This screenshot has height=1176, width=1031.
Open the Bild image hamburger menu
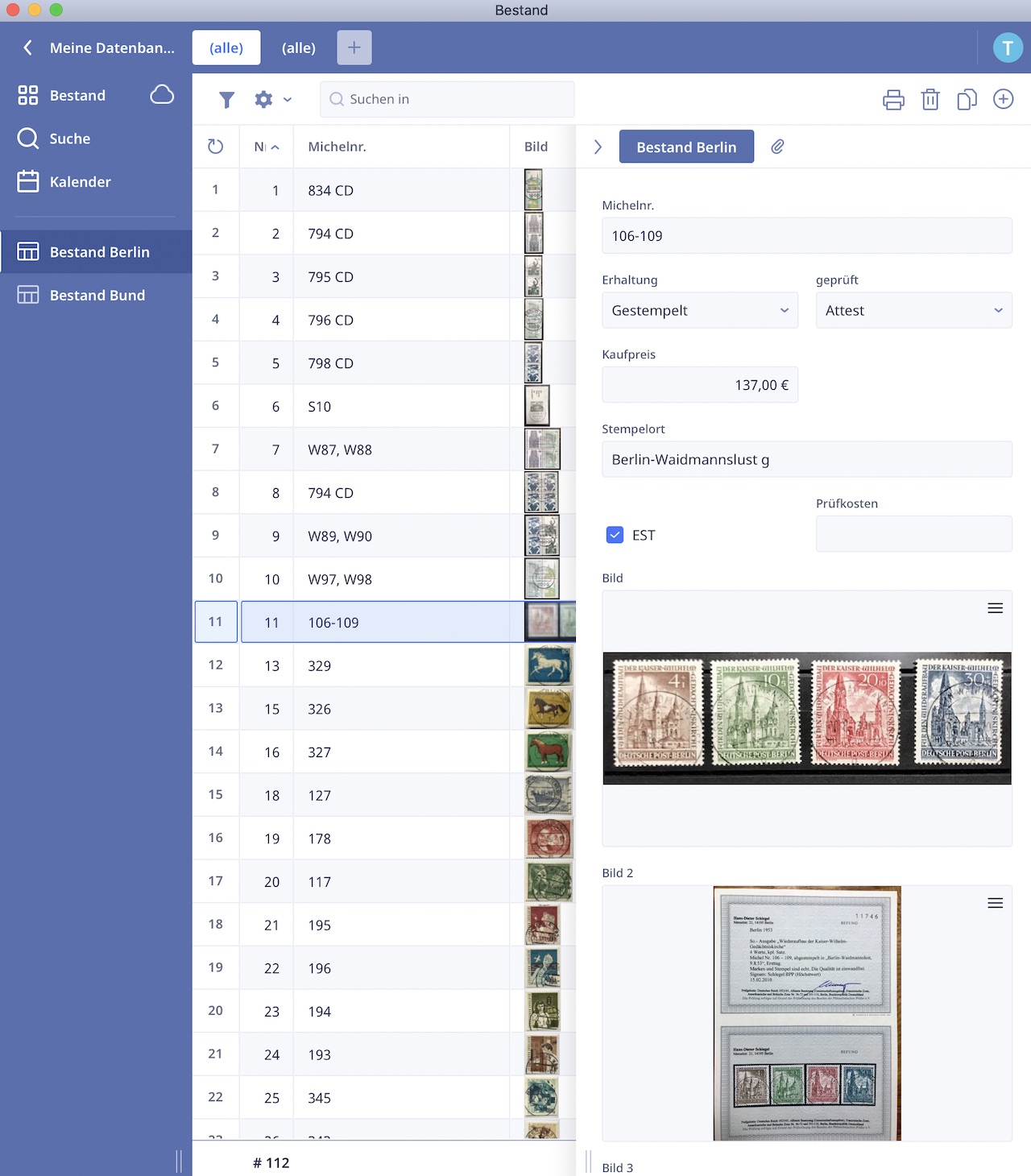click(995, 608)
